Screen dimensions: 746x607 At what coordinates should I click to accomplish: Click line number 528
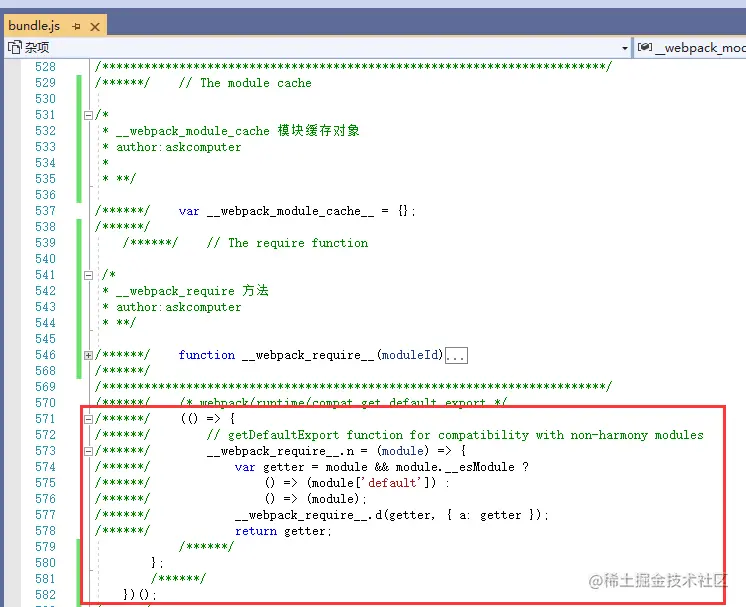(x=45, y=67)
